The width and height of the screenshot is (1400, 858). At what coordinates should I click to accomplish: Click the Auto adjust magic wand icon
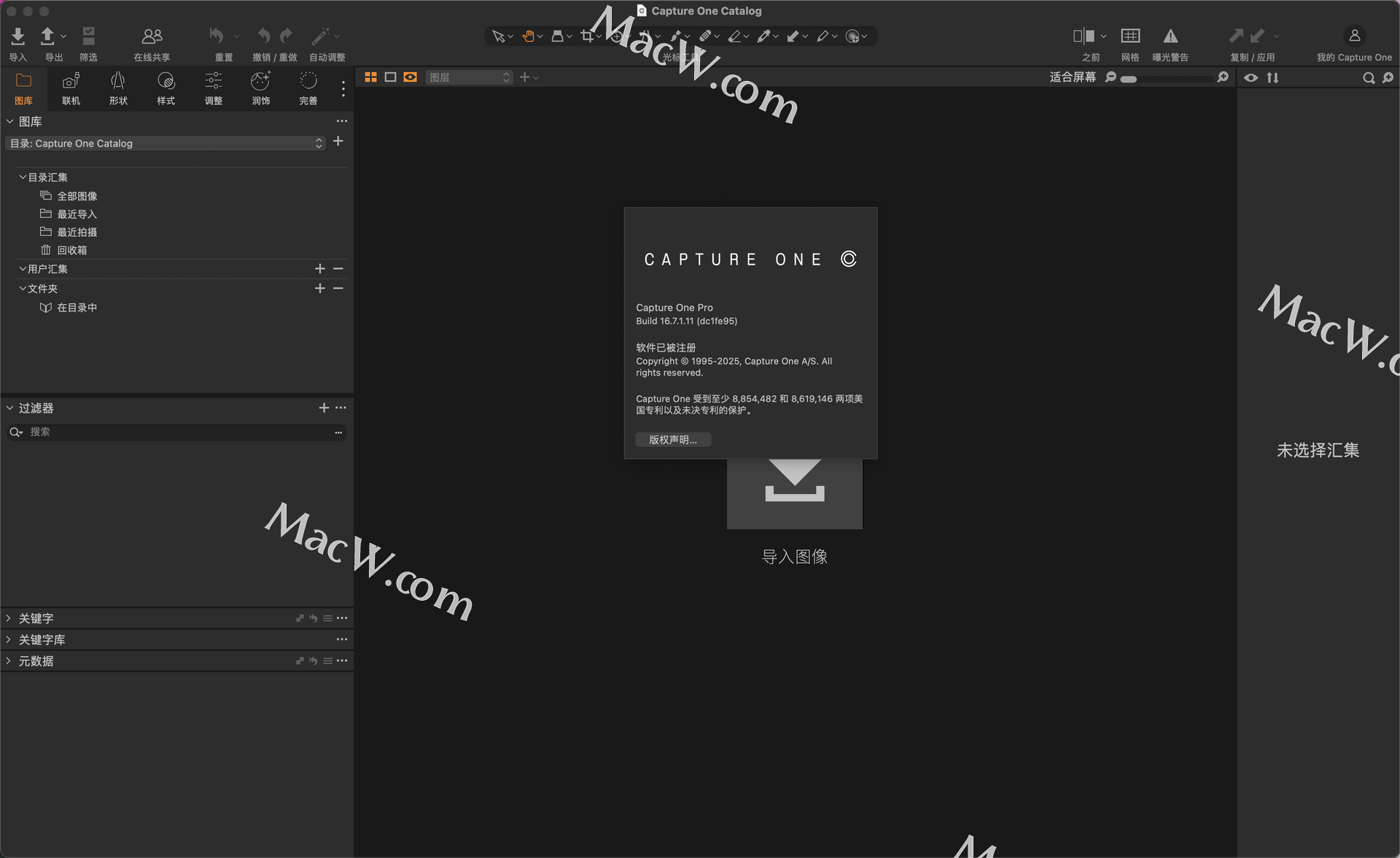click(320, 36)
